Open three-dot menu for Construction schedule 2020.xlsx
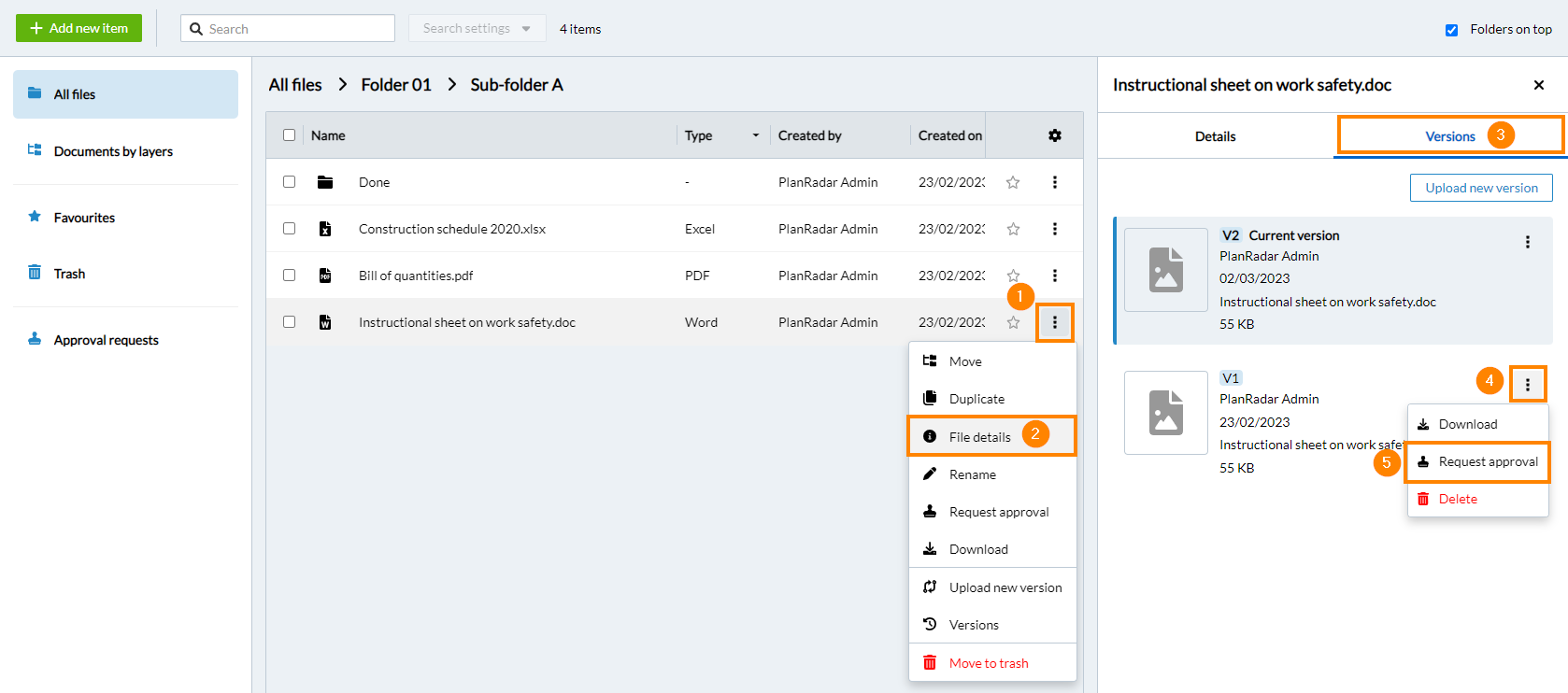The width and height of the screenshot is (1568, 693). point(1055,229)
